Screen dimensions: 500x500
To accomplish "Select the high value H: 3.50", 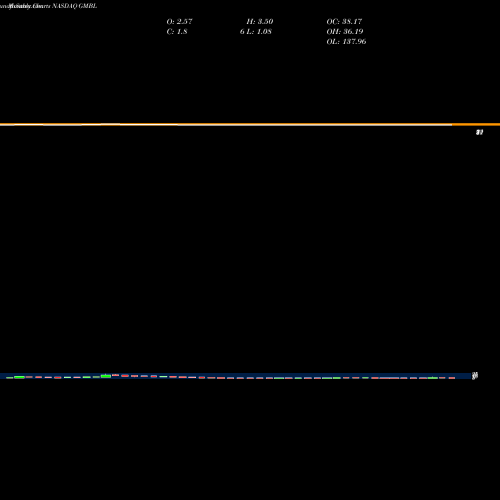I will point(260,21).
